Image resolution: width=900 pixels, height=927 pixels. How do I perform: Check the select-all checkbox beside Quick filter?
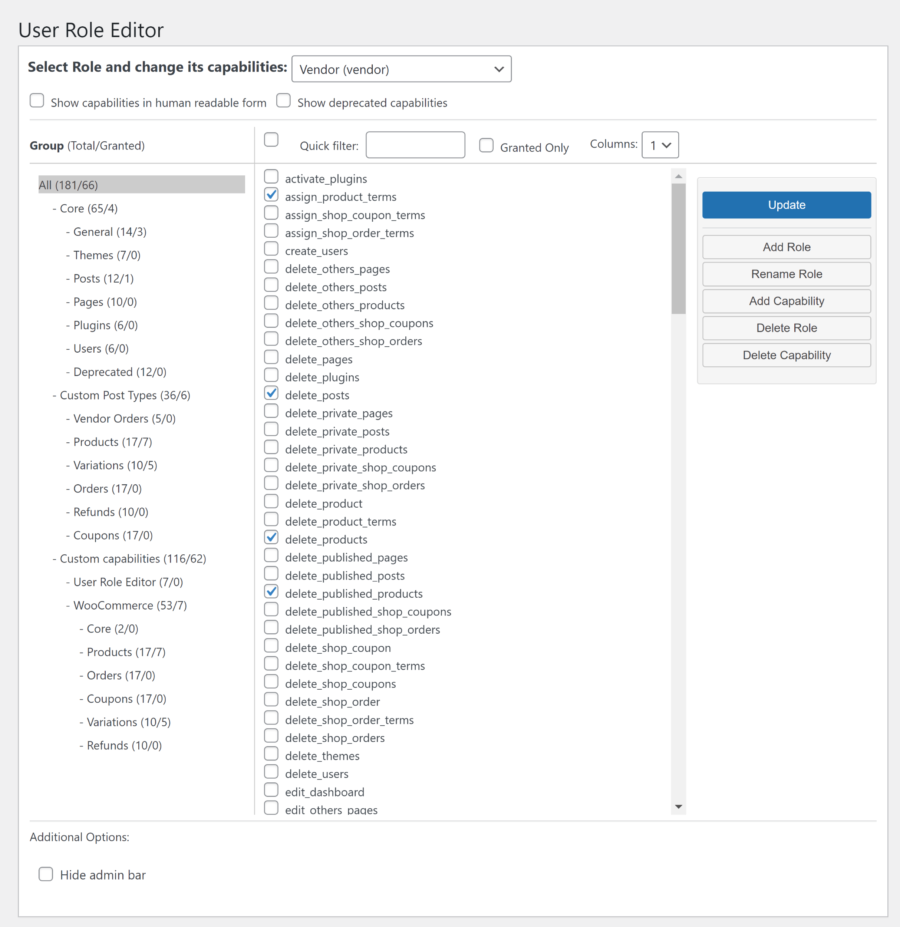pyautogui.click(x=271, y=140)
